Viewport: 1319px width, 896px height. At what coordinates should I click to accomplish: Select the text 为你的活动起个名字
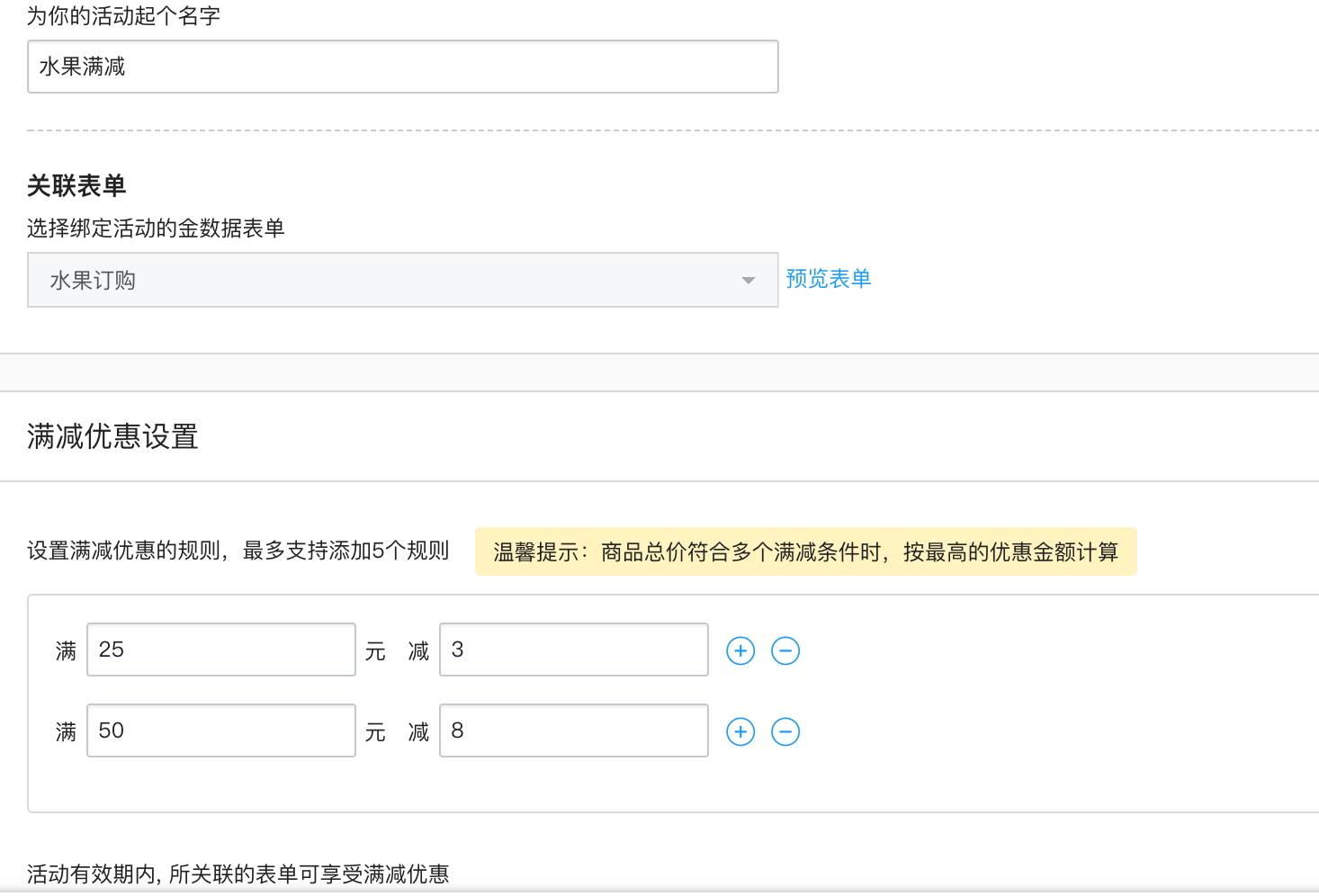pyautogui.click(x=123, y=16)
